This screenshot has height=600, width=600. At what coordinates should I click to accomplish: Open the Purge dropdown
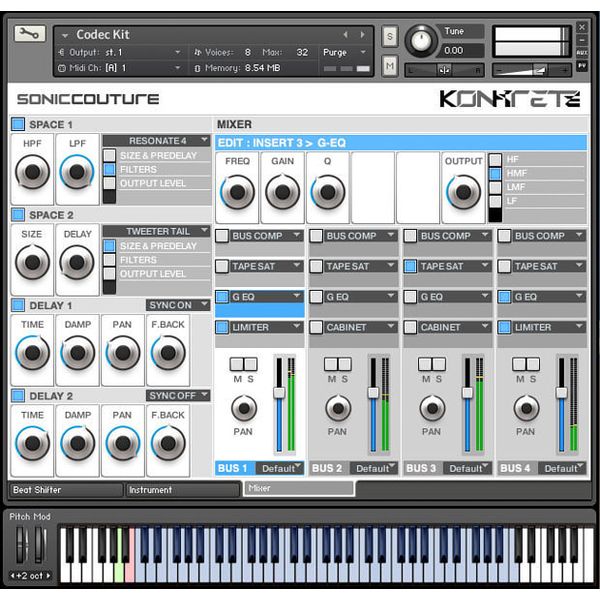point(345,52)
